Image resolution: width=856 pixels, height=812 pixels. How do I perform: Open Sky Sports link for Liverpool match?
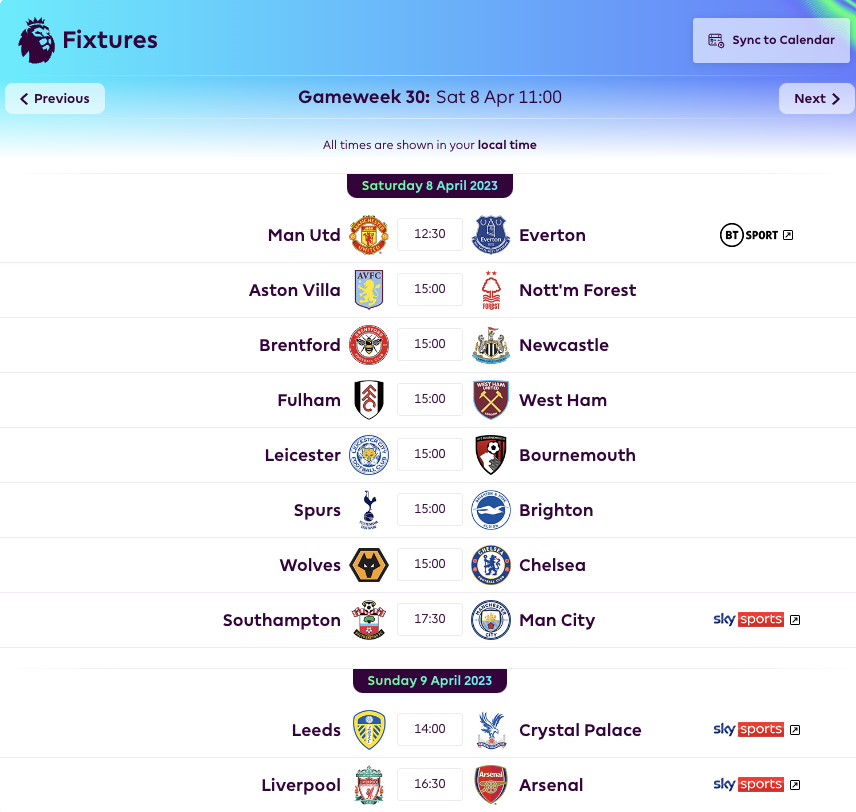pyautogui.click(x=757, y=785)
